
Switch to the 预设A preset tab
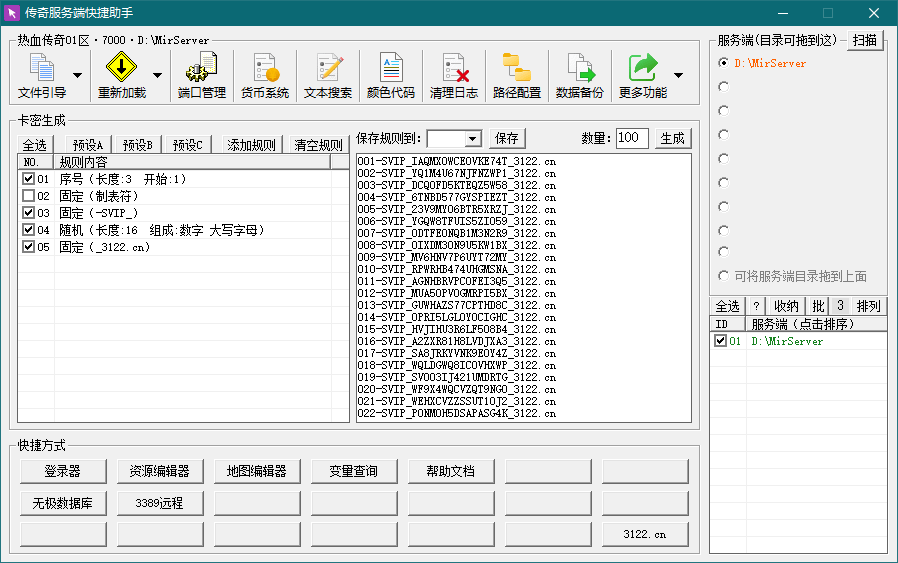coord(88,145)
